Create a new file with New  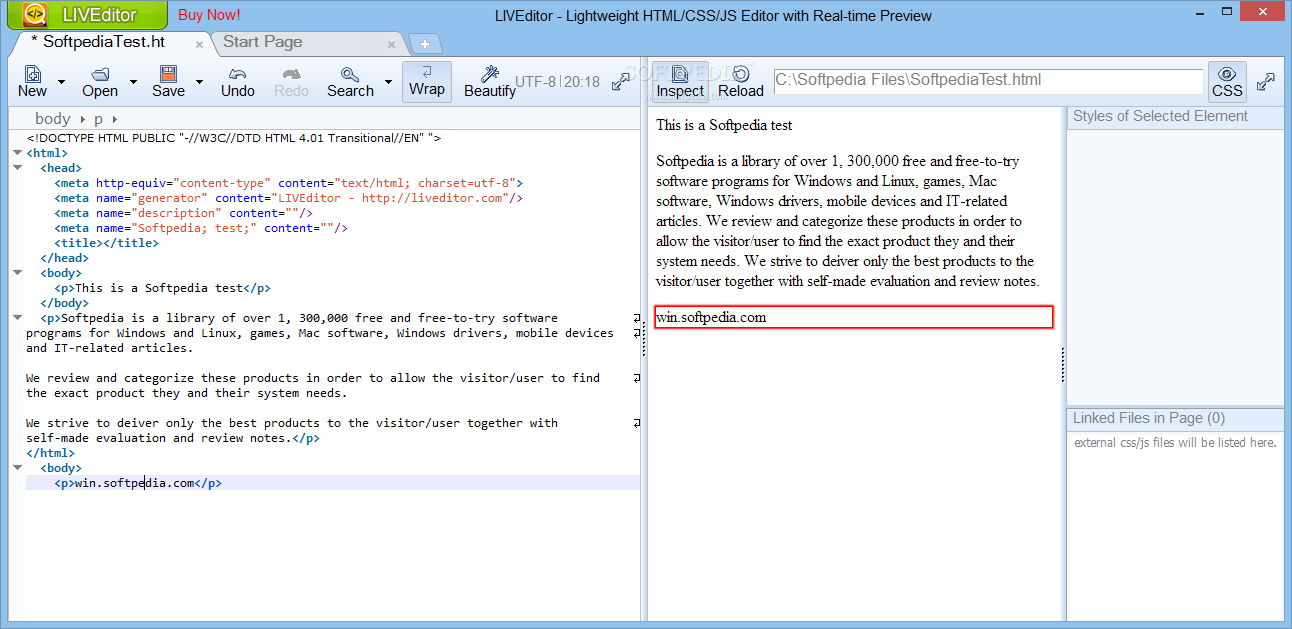pyautogui.click(x=33, y=82)
